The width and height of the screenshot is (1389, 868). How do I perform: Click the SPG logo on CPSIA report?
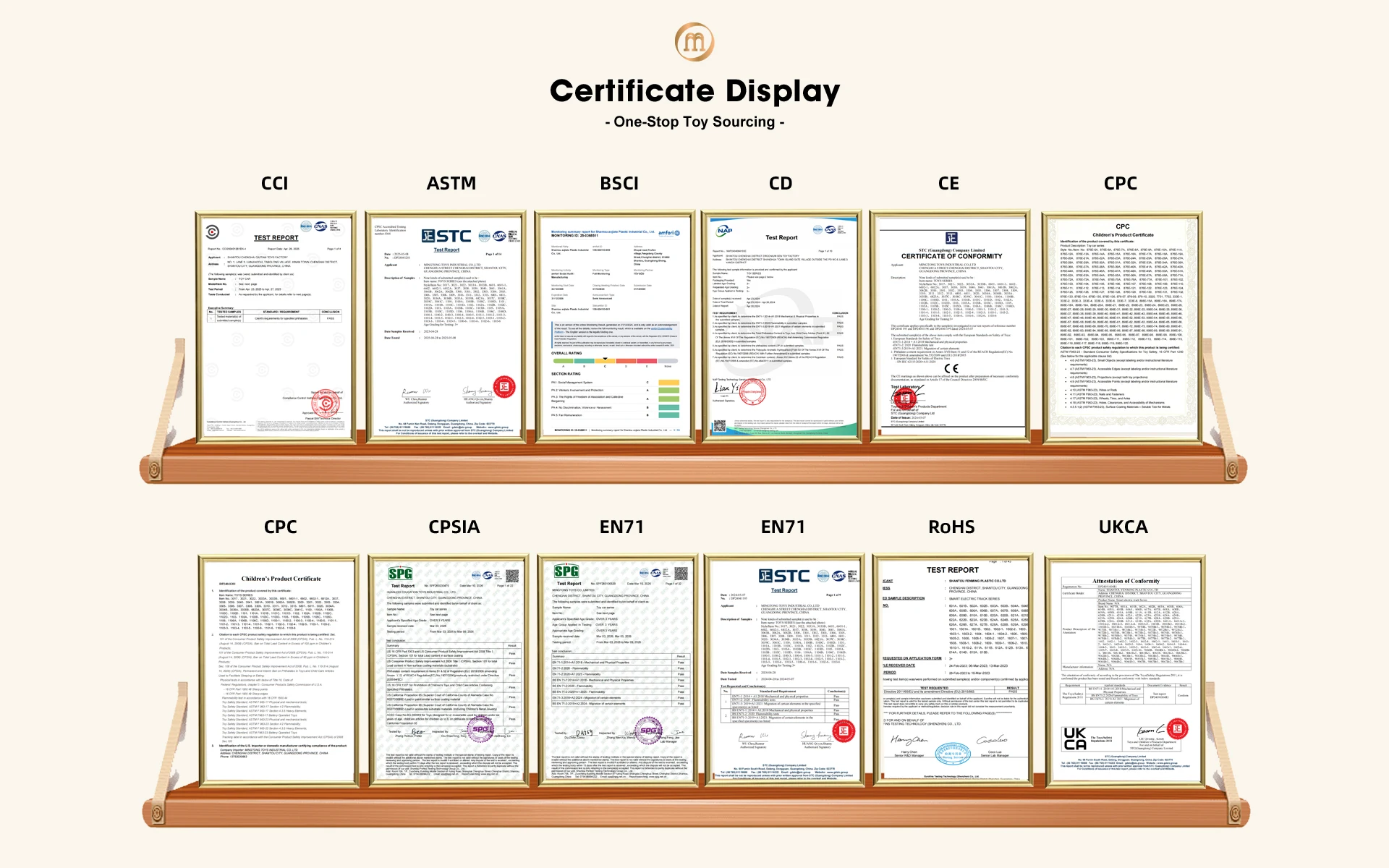(x=400, y=574)
